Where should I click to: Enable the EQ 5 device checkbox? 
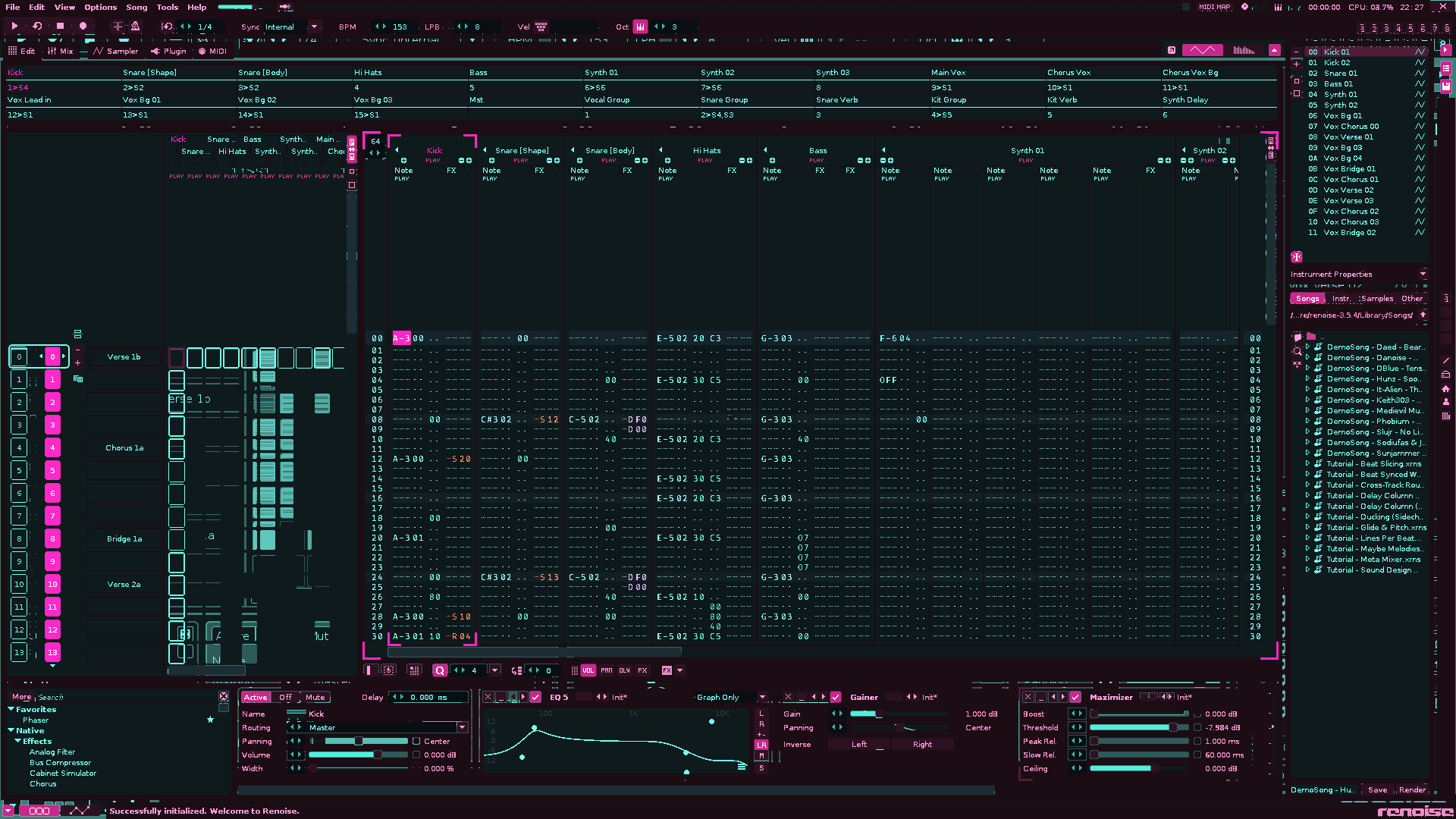pyautogui.click(x=535, y=697)
